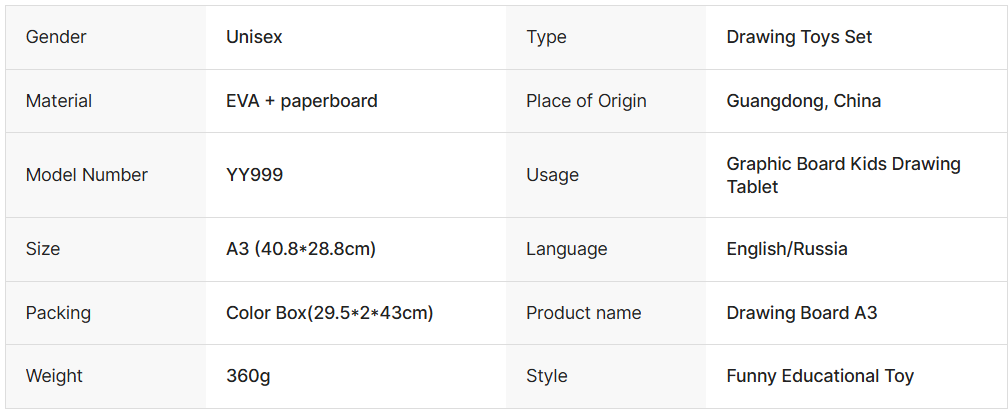Select the English/Russia language value
Screen dimensions: 1008x410
click(x=787, y=249)
